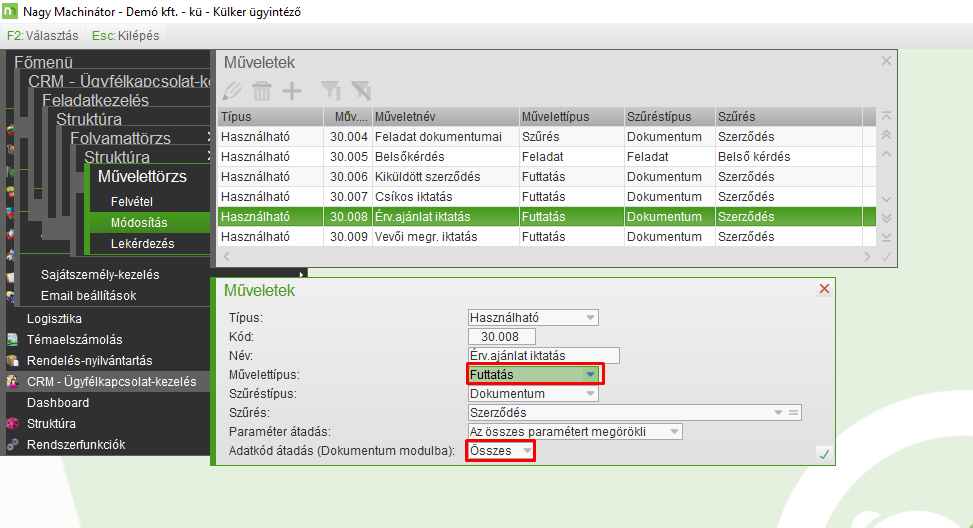
Task: Open the Típus dropdown
Action: (x=590, y=318)
